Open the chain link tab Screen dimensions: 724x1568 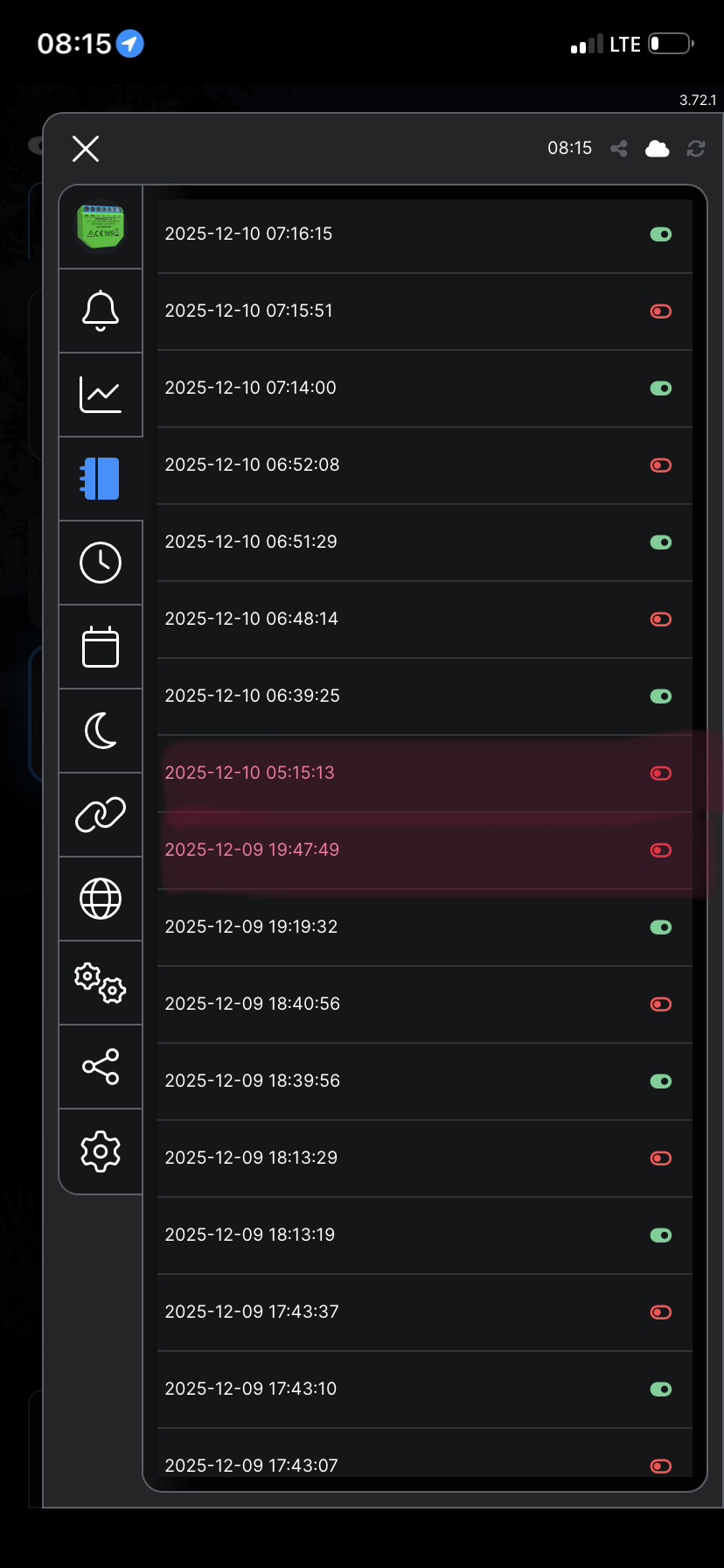click(101, 815)
